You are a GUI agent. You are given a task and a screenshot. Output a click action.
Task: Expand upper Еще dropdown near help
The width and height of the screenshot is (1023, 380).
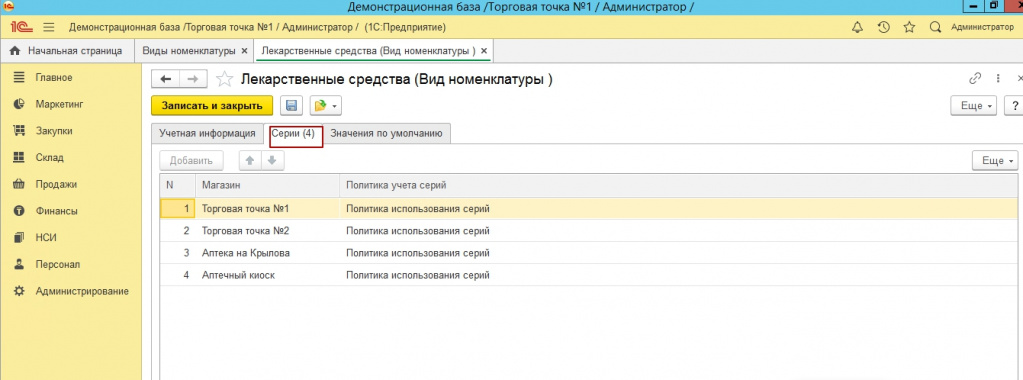coord(974,106)
